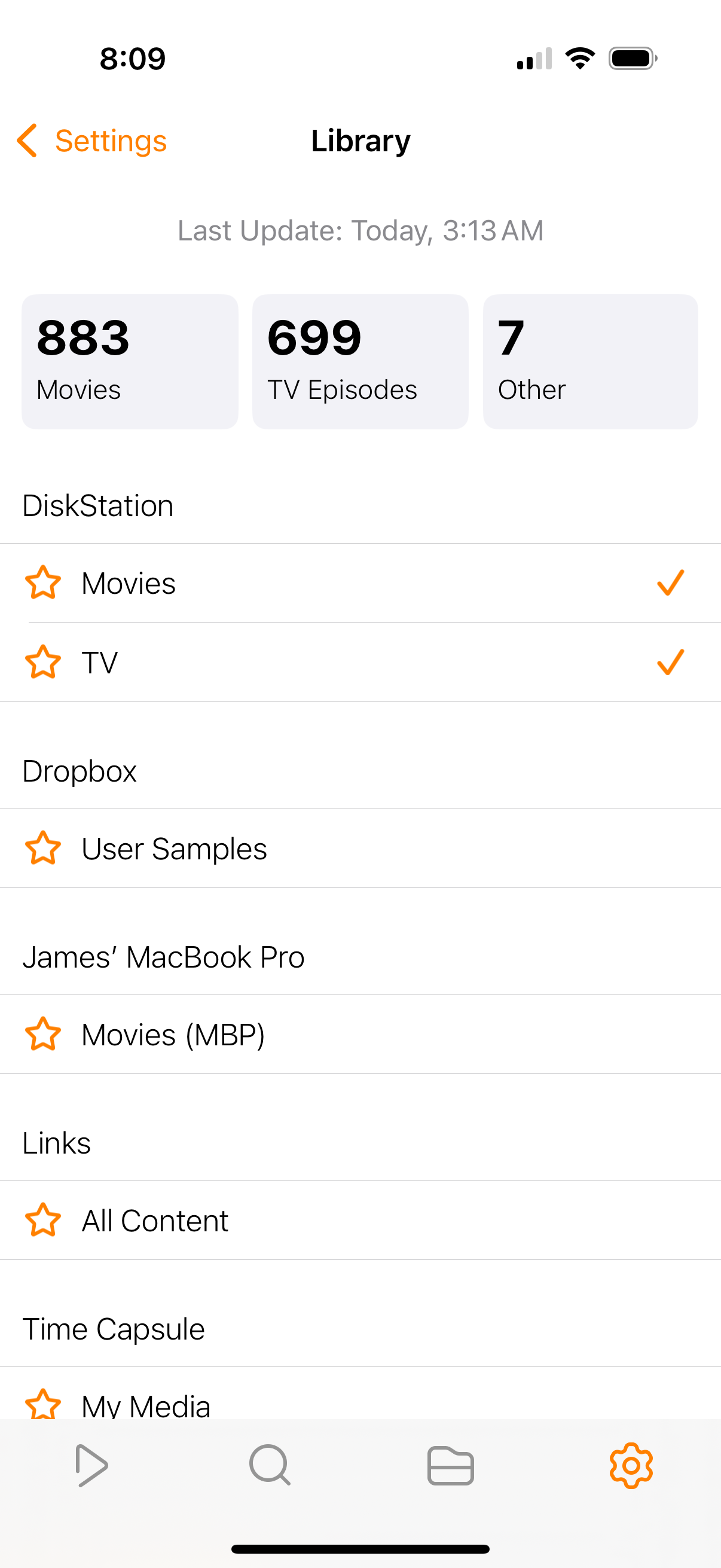The width and height of the screenshot is (721, 1568).
Task: Select the settings gear tab
Action: point(631,1465)
